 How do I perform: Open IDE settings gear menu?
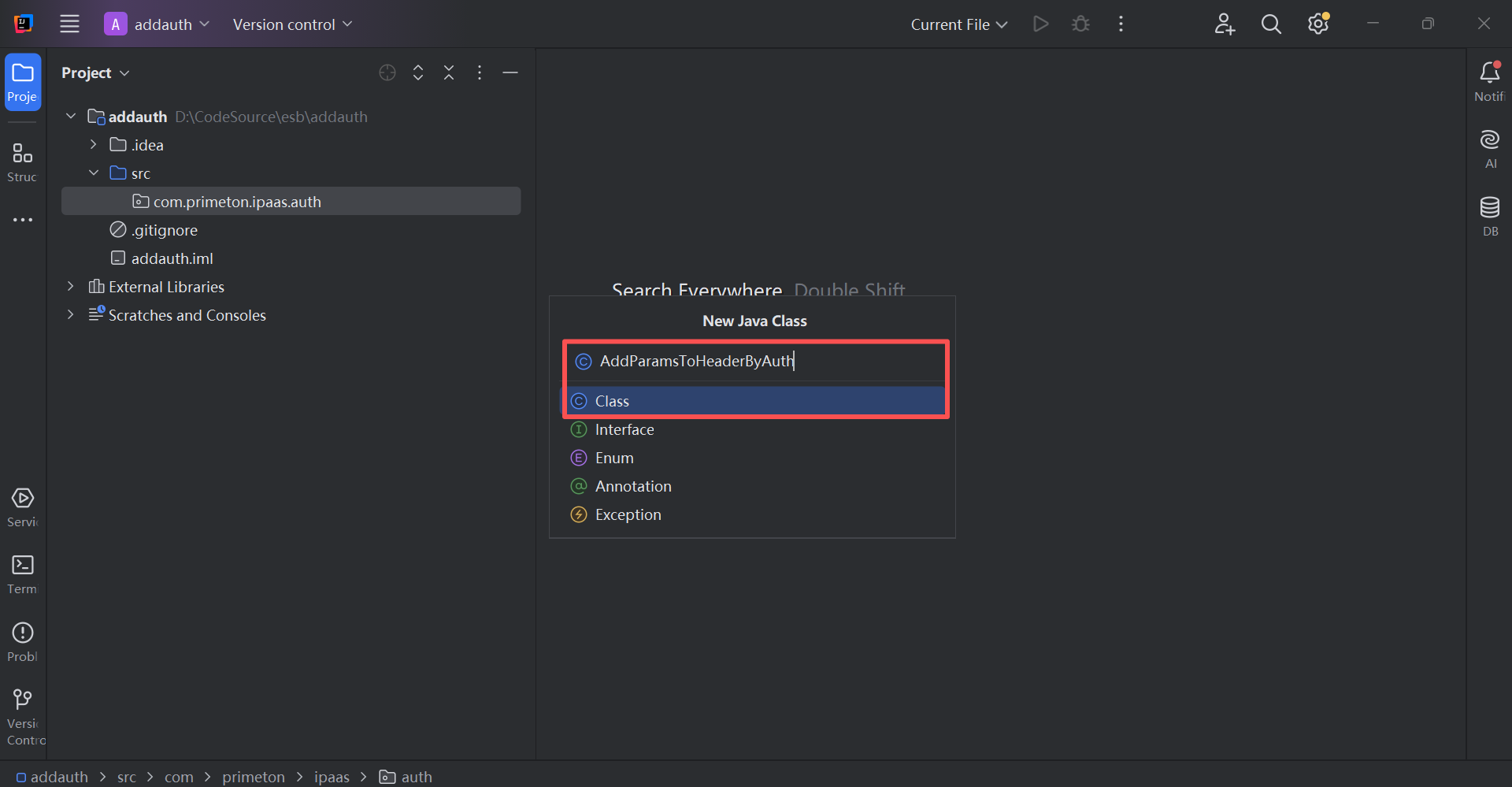click(1318, 24)
